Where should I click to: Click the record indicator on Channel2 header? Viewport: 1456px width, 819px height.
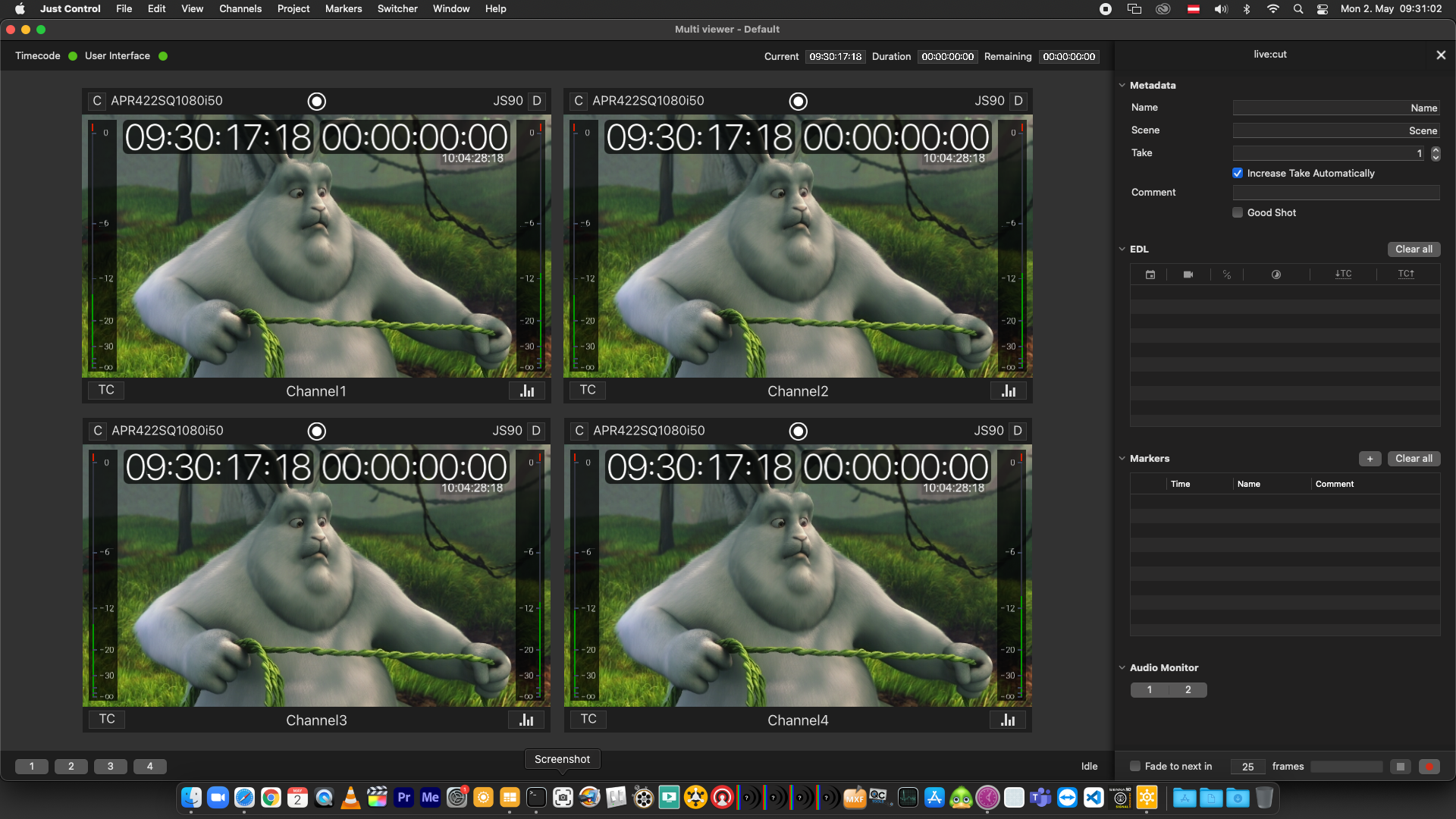click(x=798, y=101)
